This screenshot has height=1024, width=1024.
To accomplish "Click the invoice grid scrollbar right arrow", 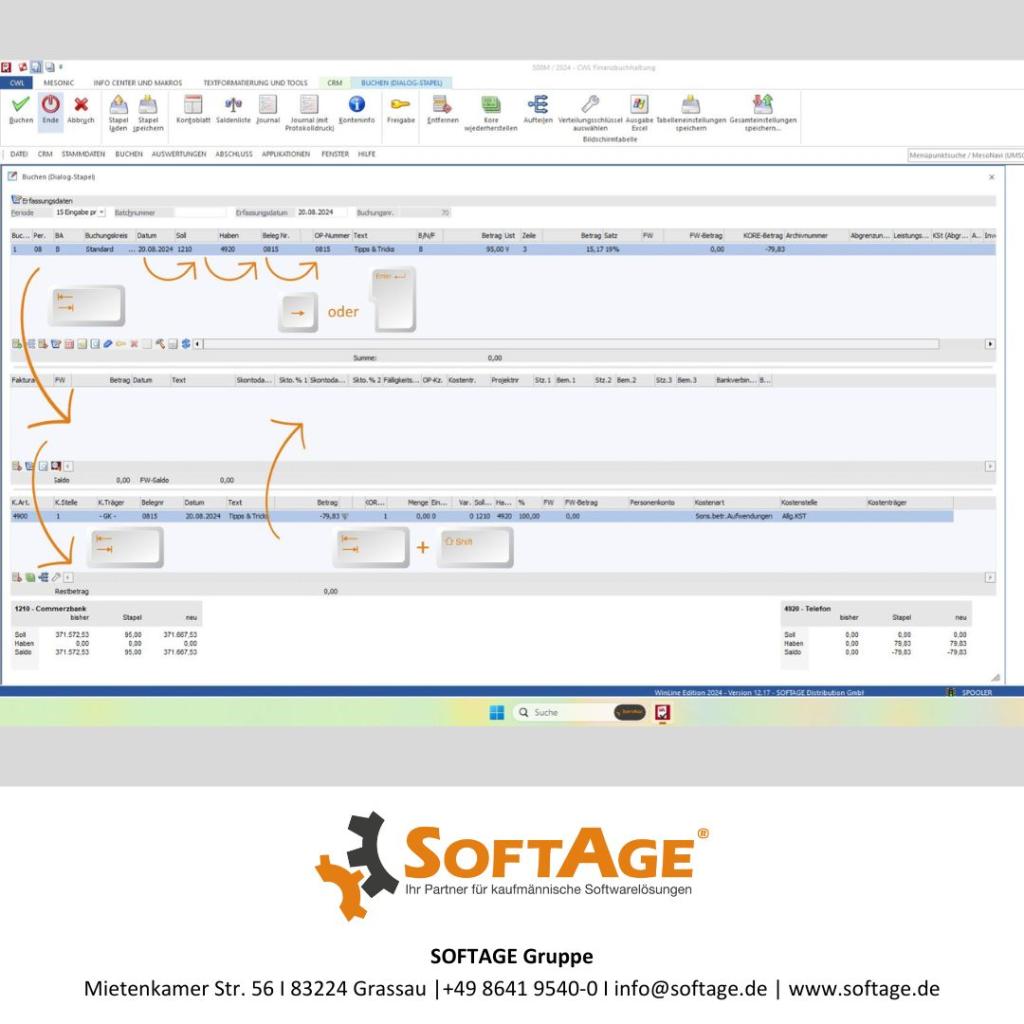I will pyautogui.click(x=990, y=466).
